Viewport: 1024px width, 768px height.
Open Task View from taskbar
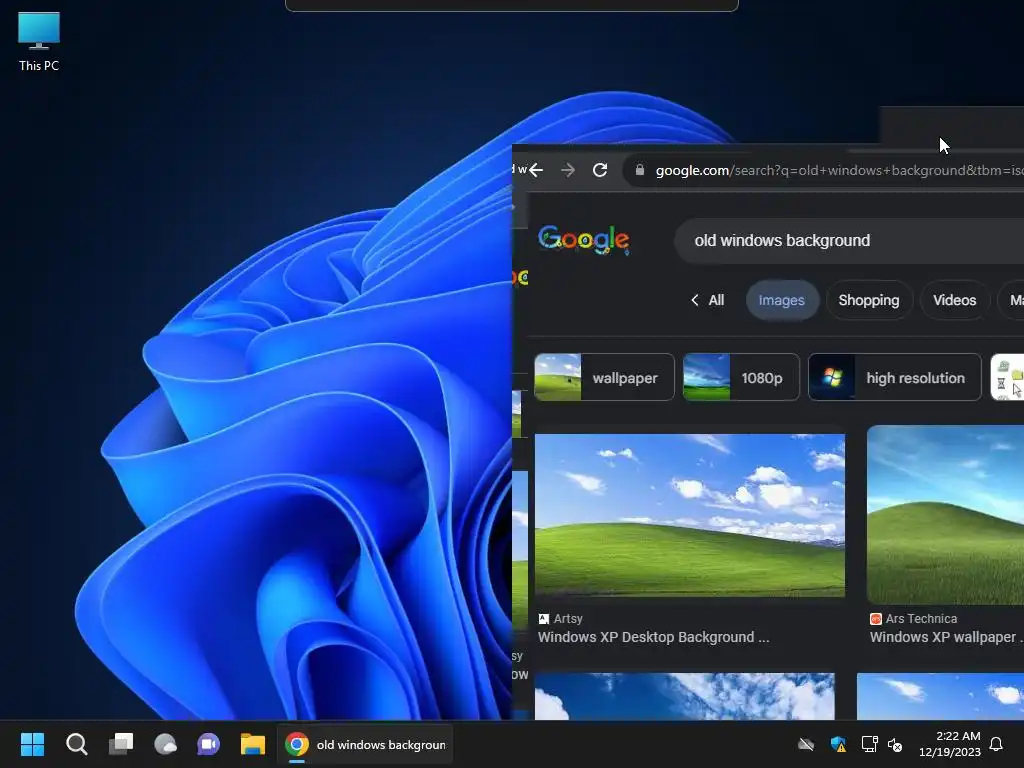[121, 744]
